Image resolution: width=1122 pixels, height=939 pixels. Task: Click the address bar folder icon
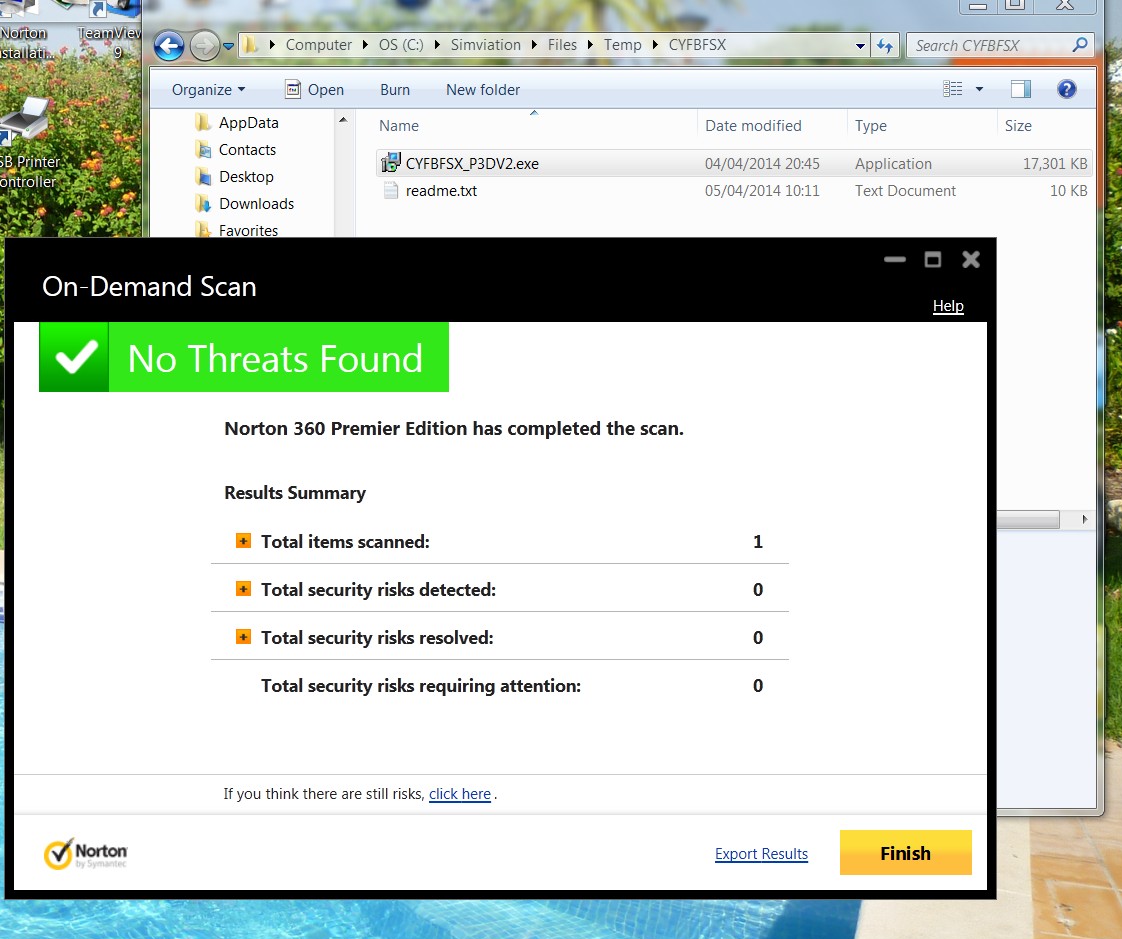tap(250, 45)
